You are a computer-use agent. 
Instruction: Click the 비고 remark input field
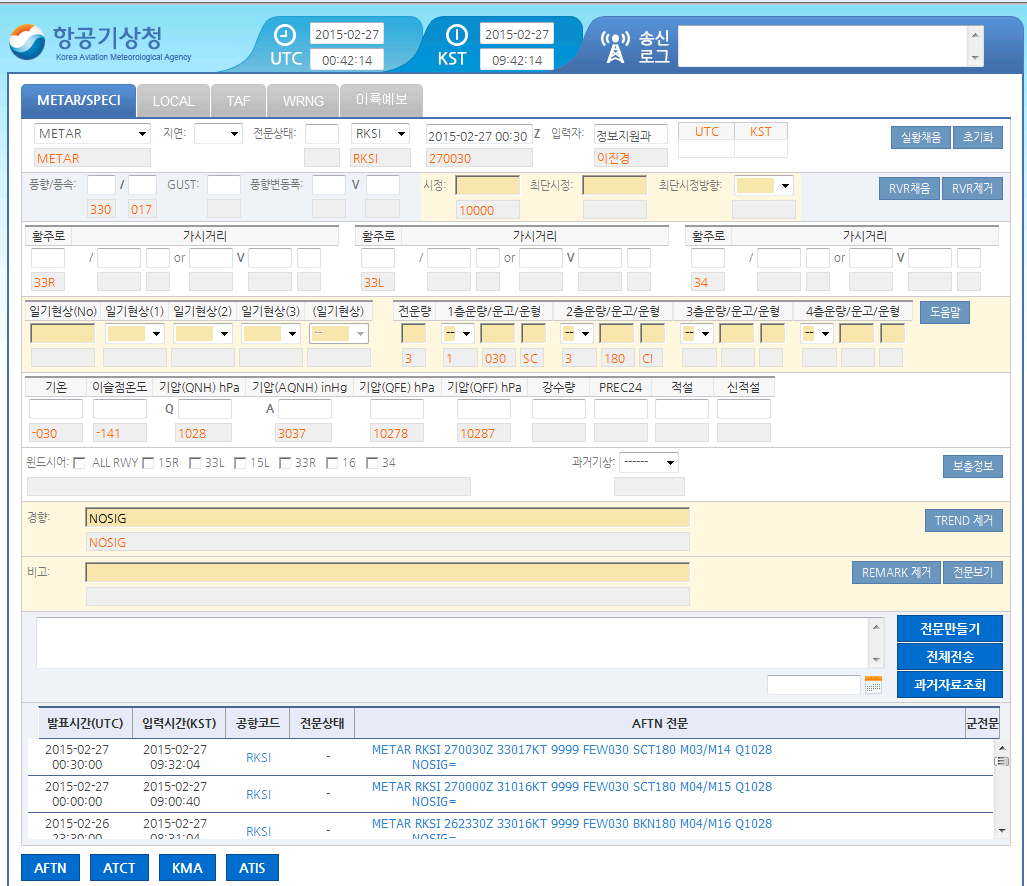[x=387, y=572]
